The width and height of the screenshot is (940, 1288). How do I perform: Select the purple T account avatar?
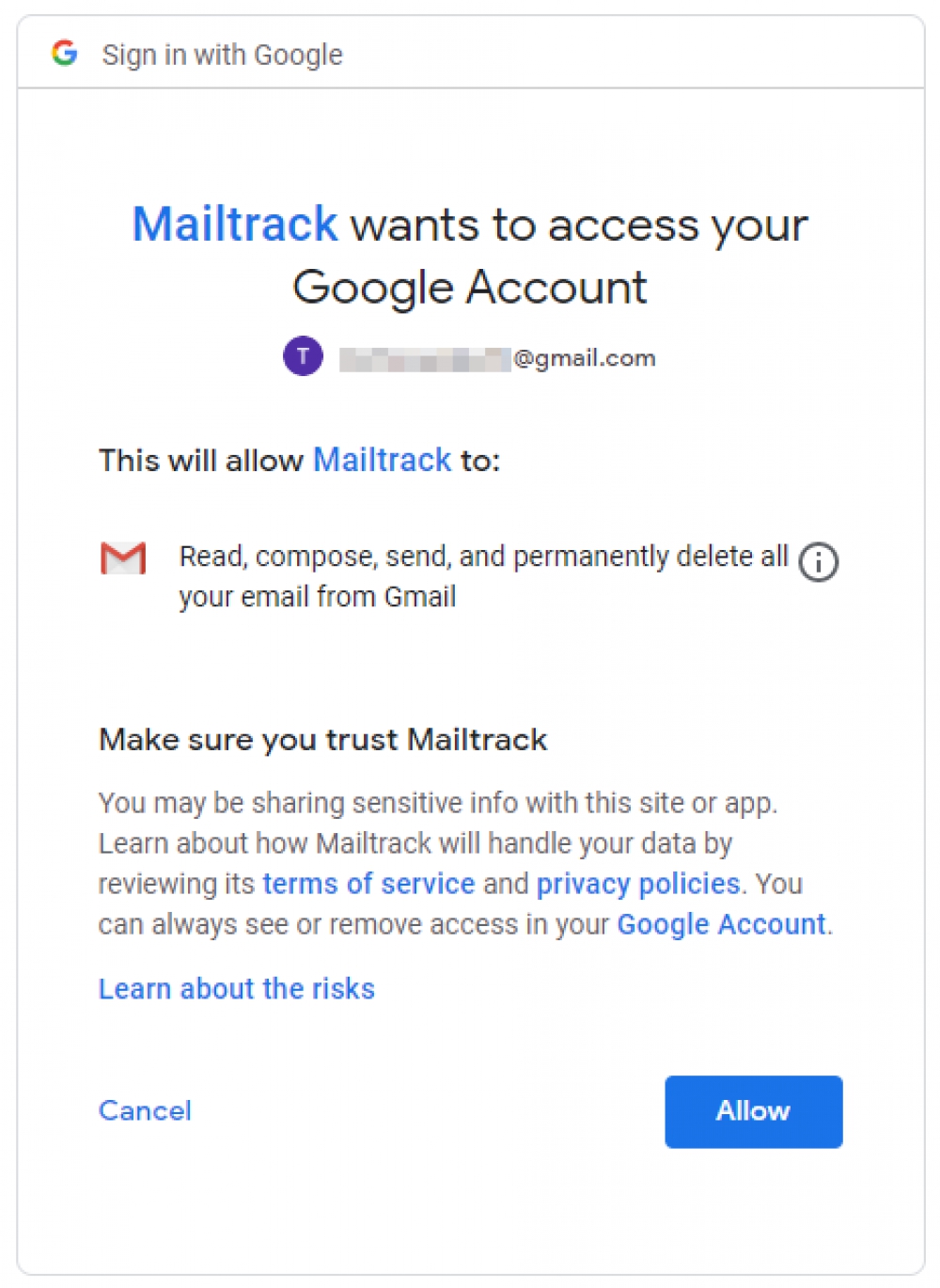[x=303, y=356]
